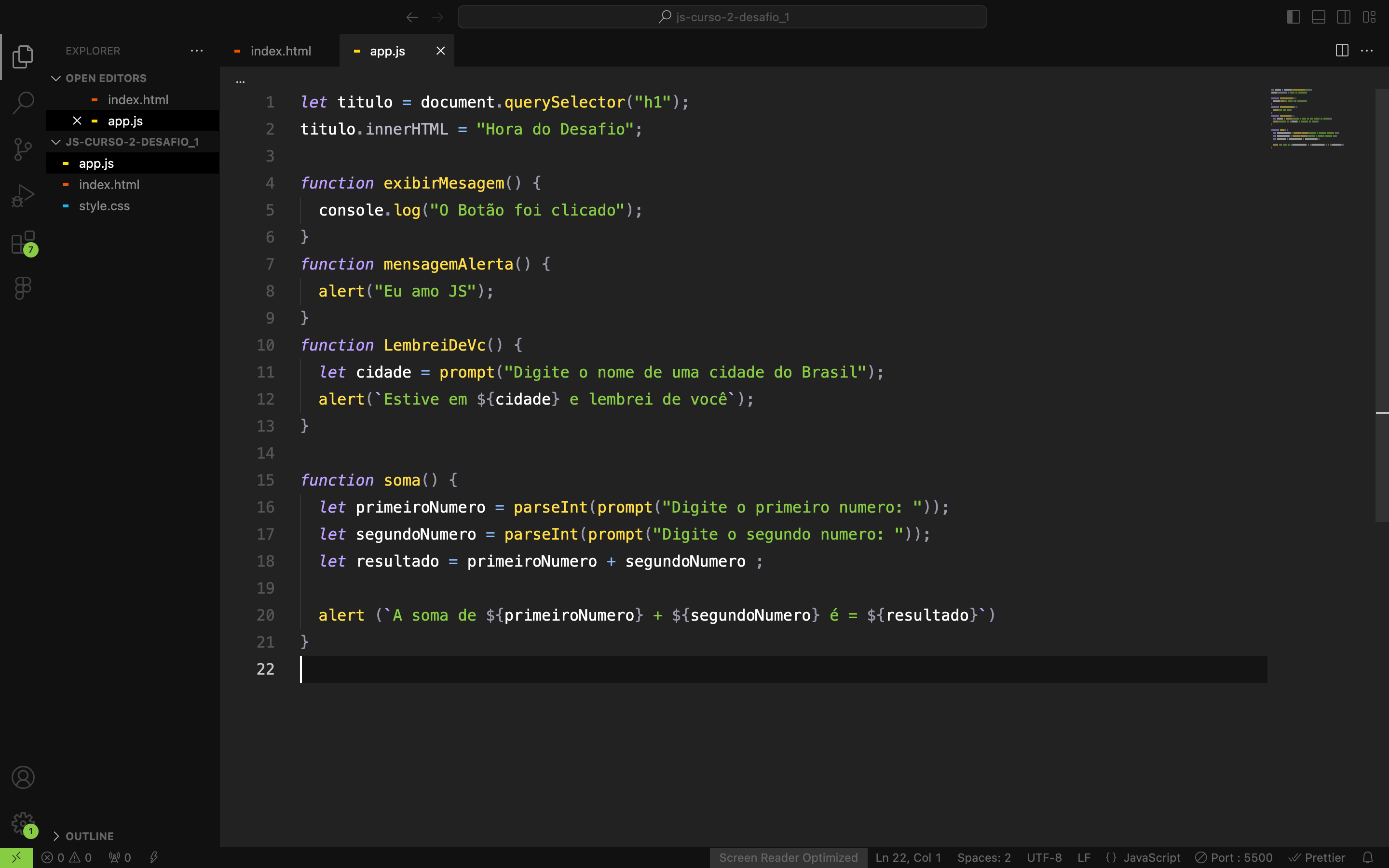The width and height of the screenshot is (1389, 868).
Task: Toggle the terminal panel layout button
Action: [x=1318, y=16]
